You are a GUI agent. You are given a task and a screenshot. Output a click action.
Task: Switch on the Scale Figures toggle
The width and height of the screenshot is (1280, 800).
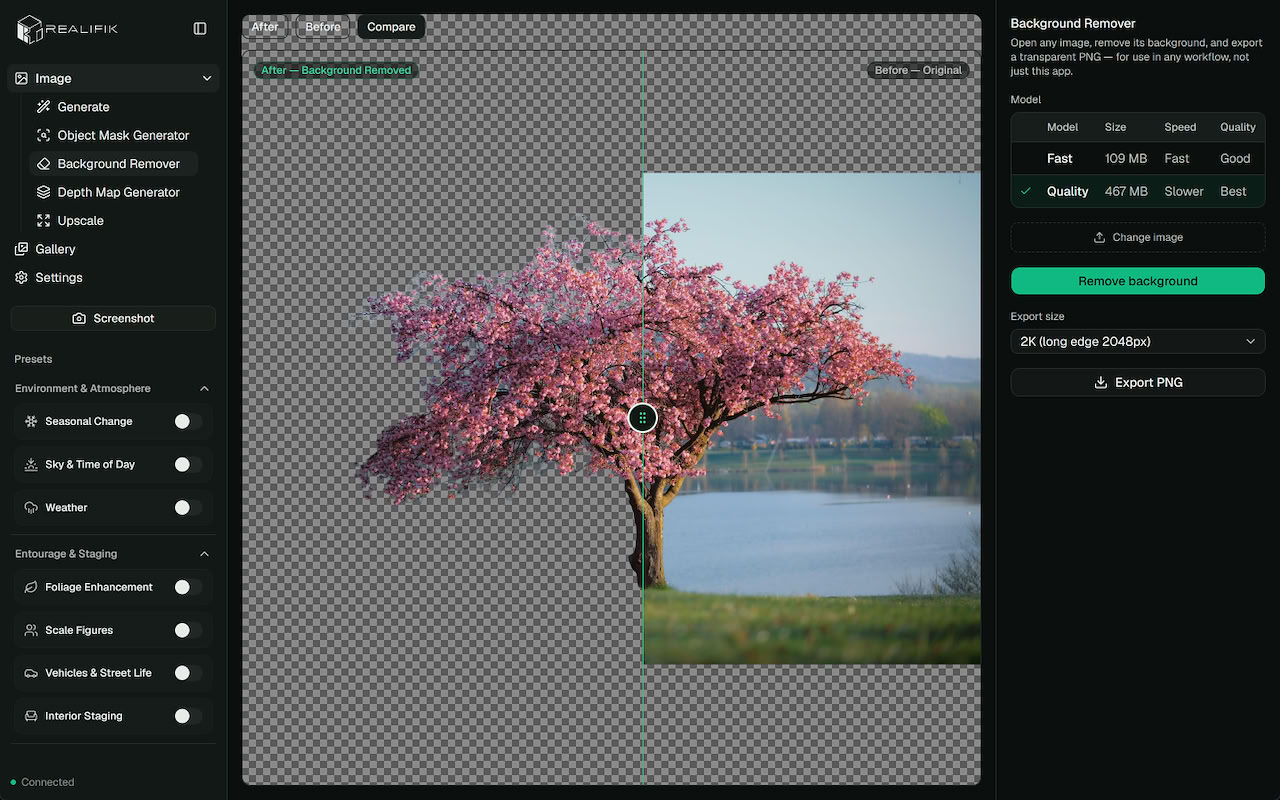tap(188, 630)
